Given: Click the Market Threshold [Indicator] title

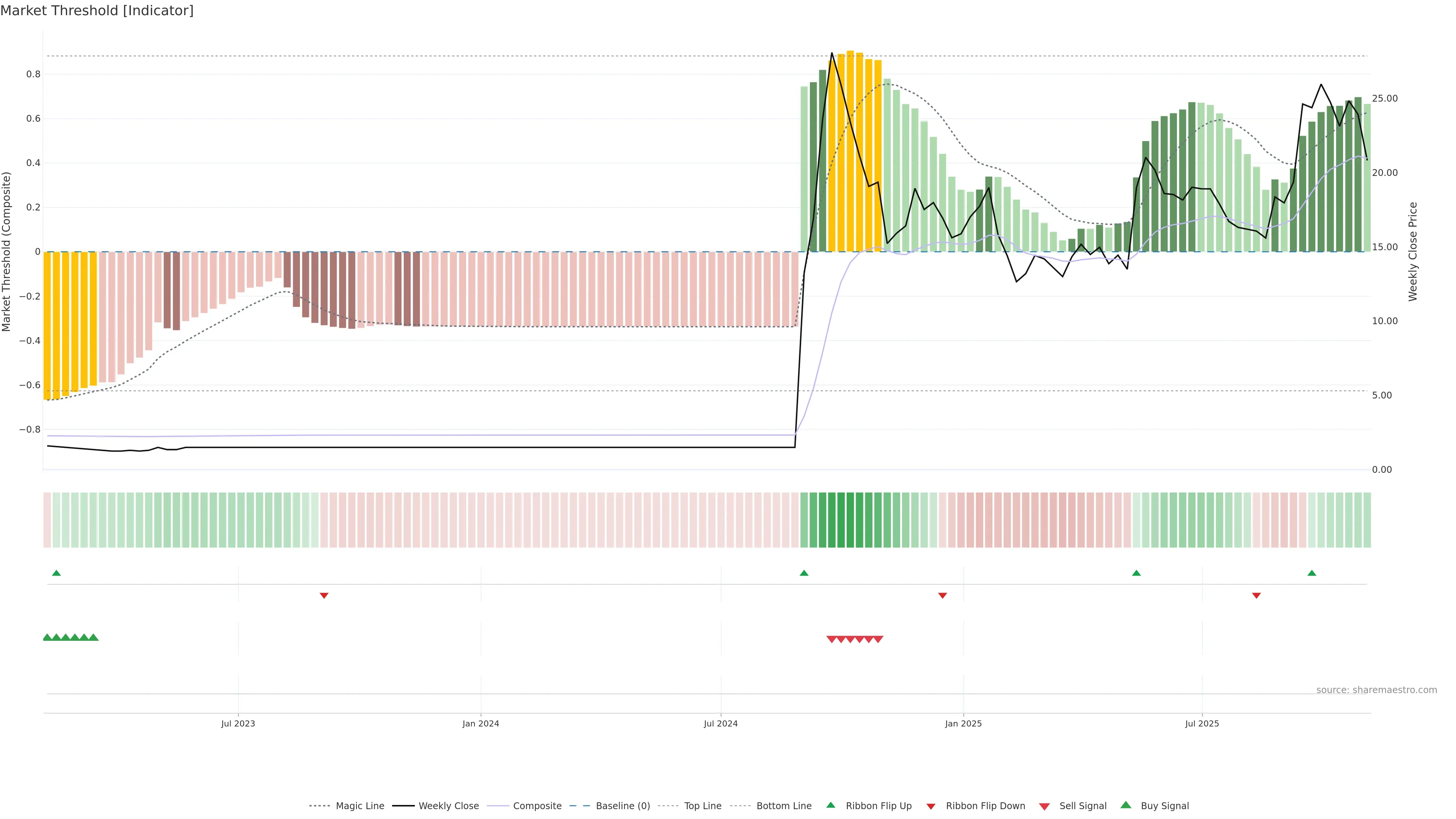Looking at the screenshot, I should [x=97, y=11].
